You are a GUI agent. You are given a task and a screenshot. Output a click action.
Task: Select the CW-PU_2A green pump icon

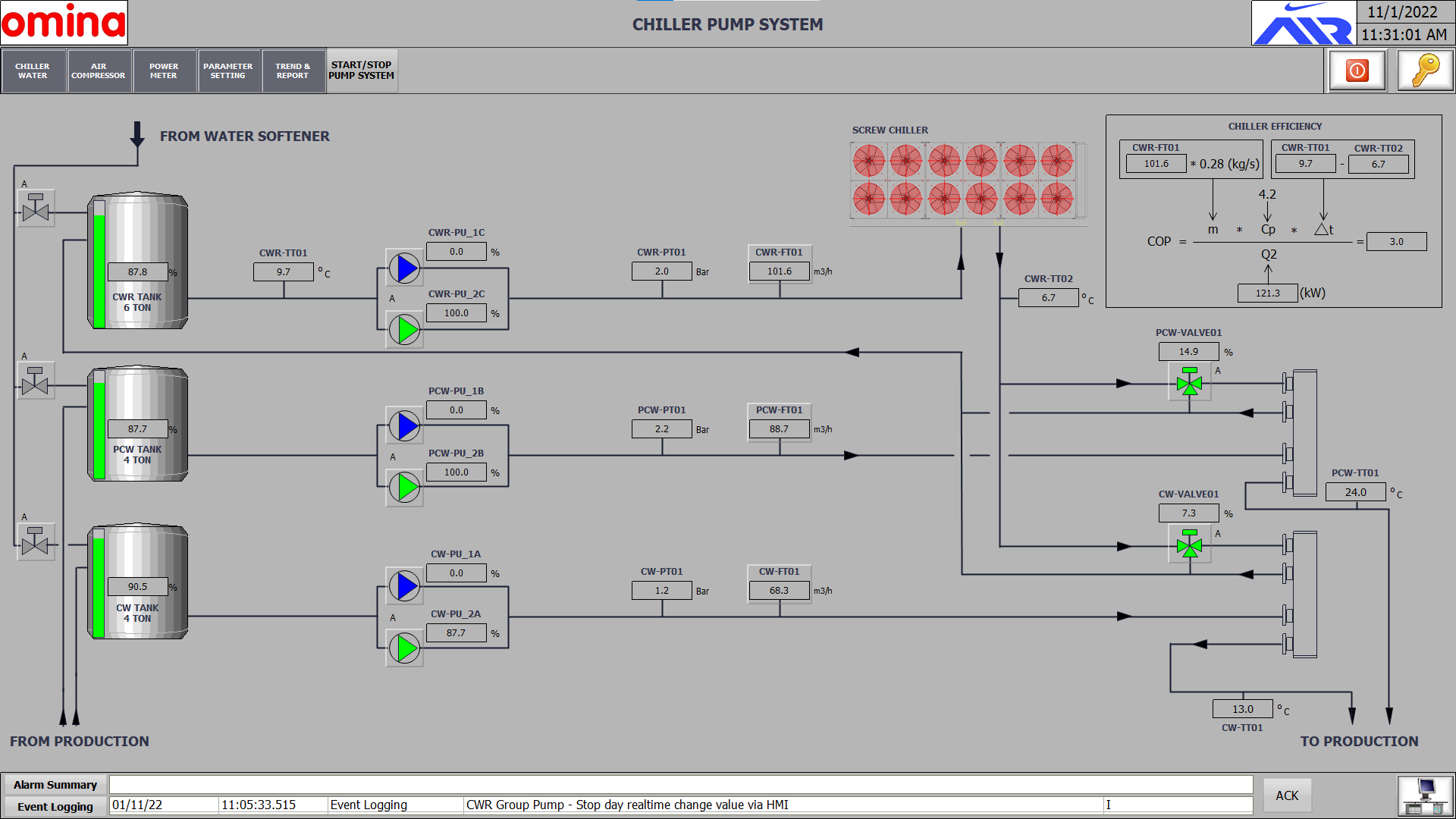coord(405,648)
